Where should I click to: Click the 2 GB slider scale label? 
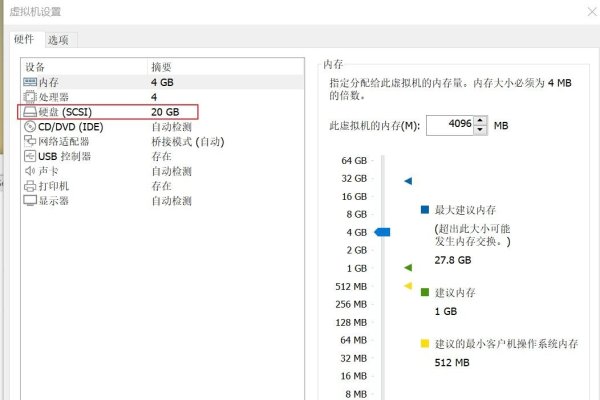point(357,250)
